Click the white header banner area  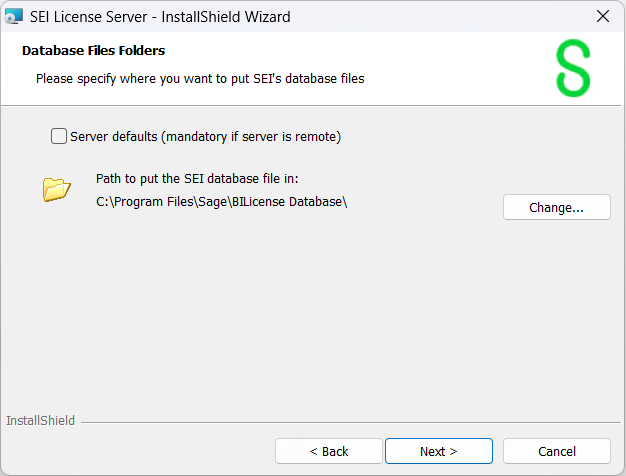tap(460, 60)
